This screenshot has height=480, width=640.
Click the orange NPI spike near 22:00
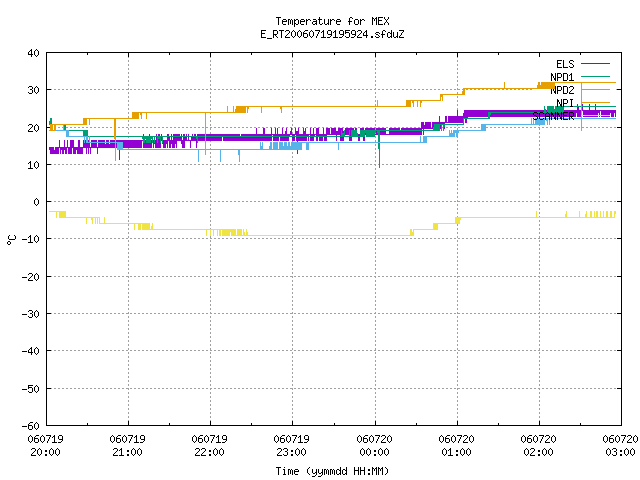click(205, 133)
